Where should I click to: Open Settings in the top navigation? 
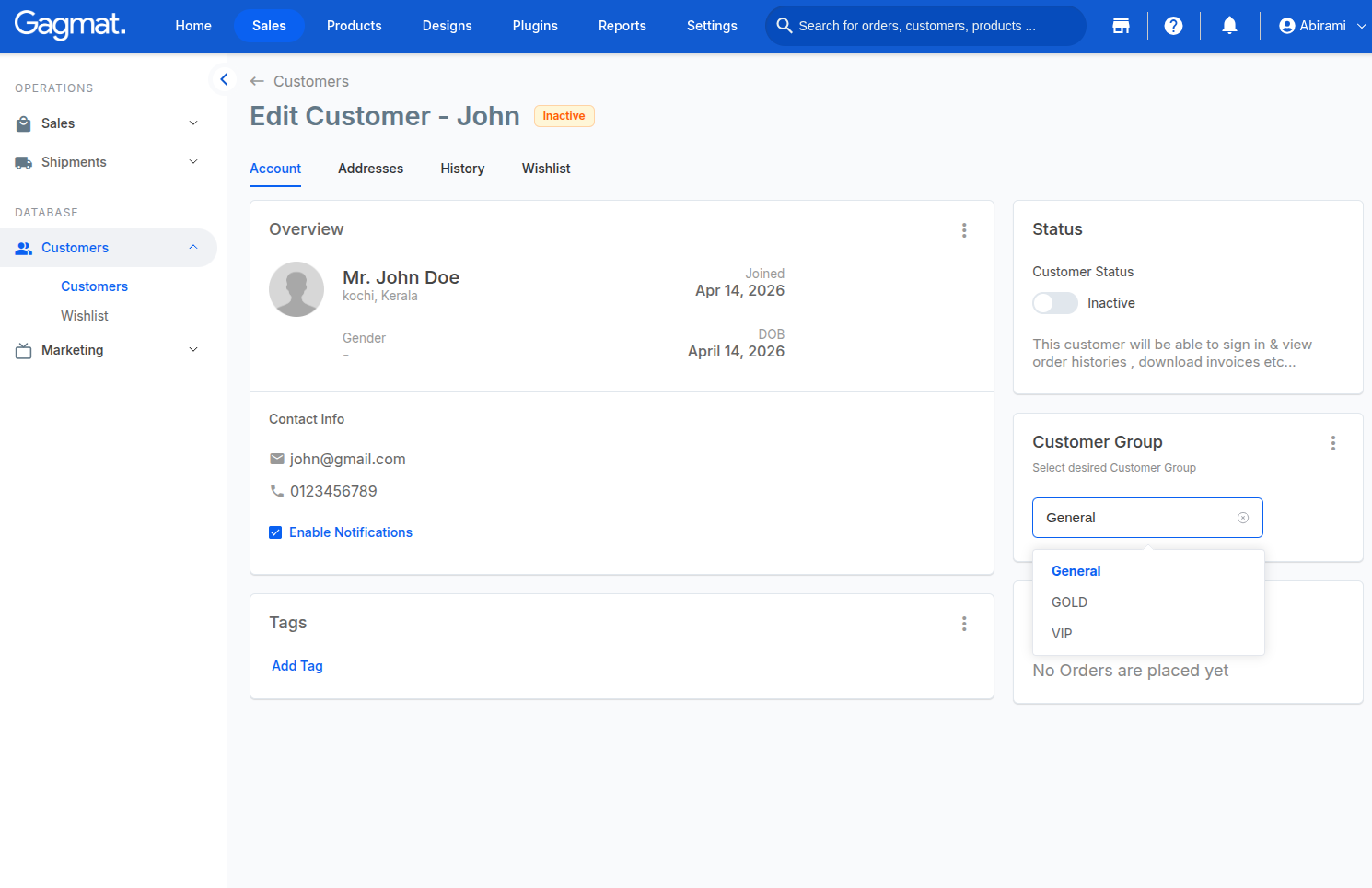tap(712, 26)
